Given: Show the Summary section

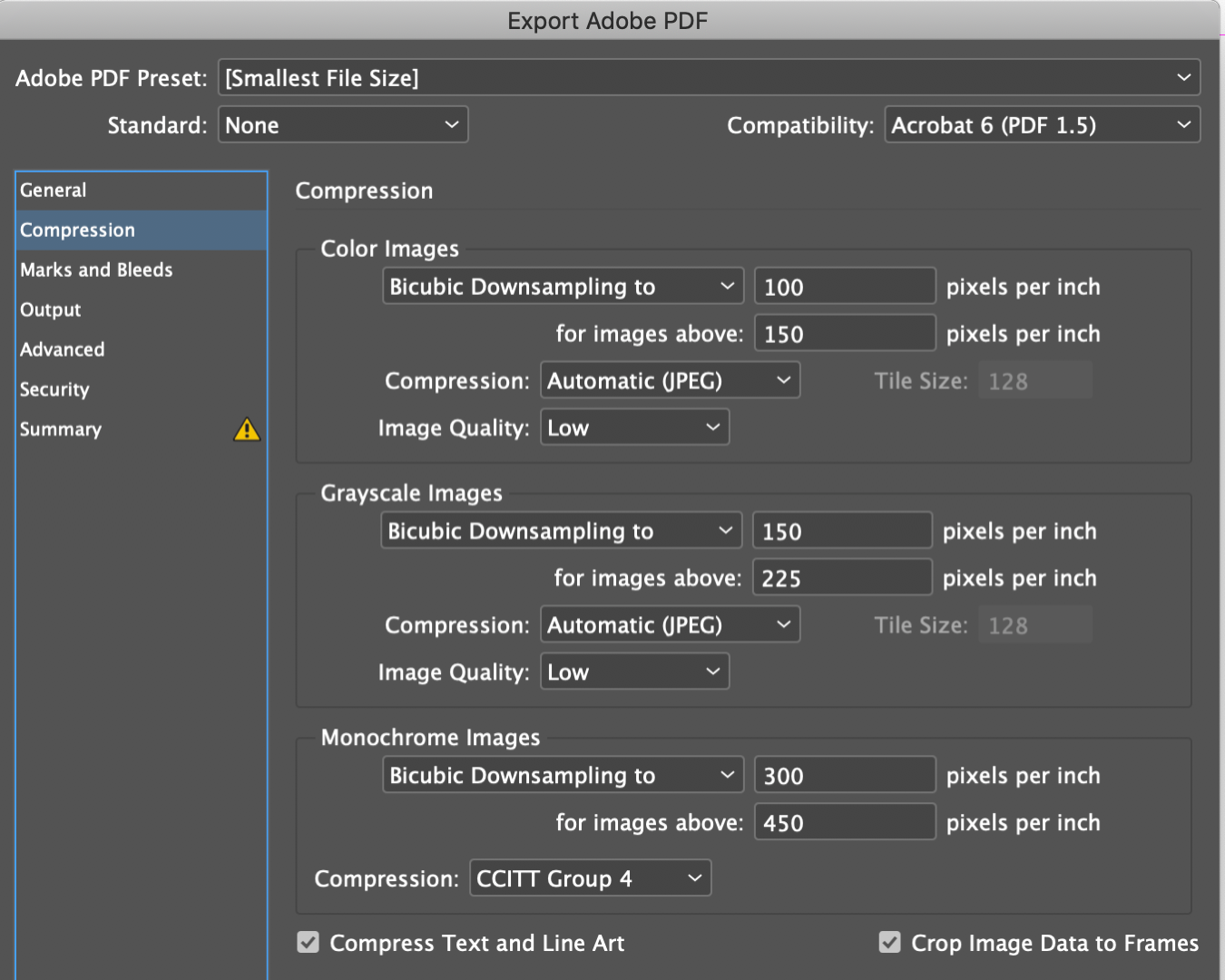Looking at the screenshot, I should (61, 430).
